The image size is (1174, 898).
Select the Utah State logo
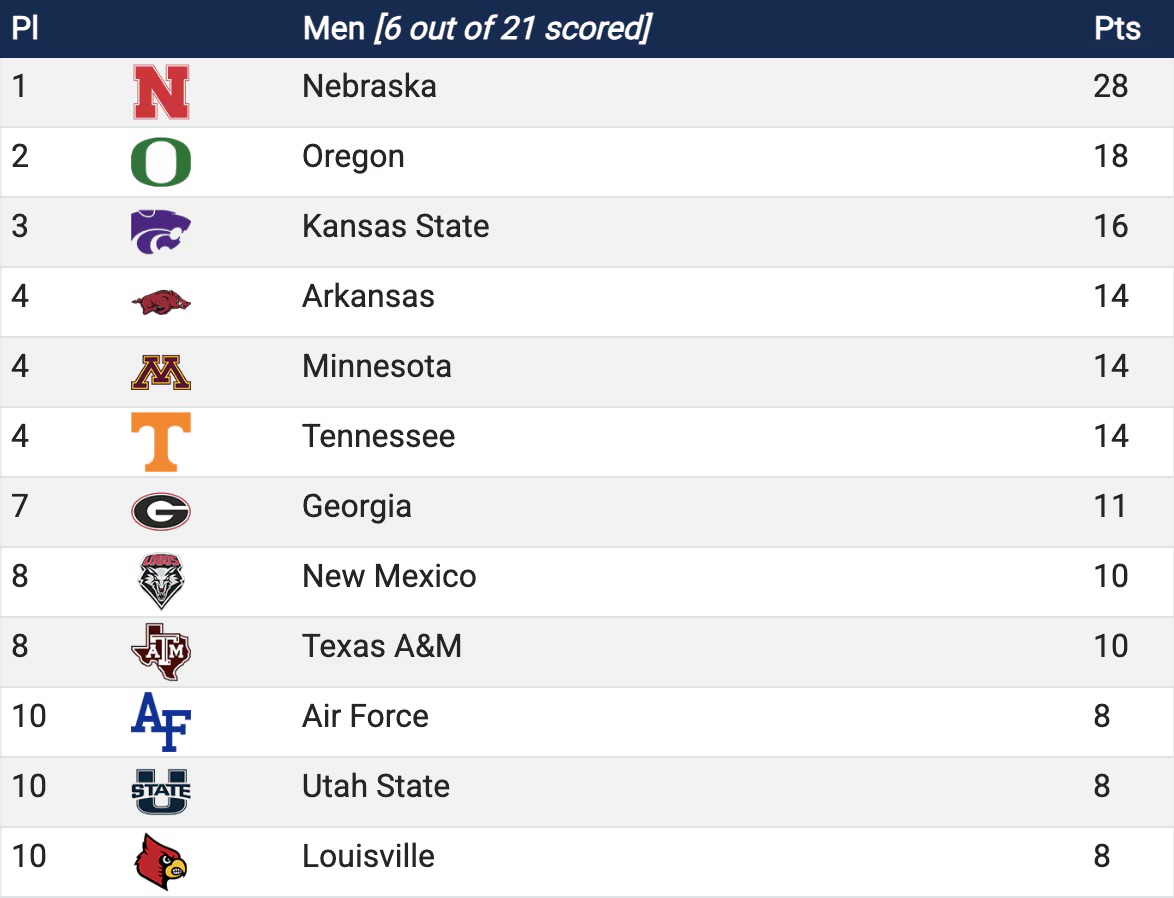pos(161,792)
